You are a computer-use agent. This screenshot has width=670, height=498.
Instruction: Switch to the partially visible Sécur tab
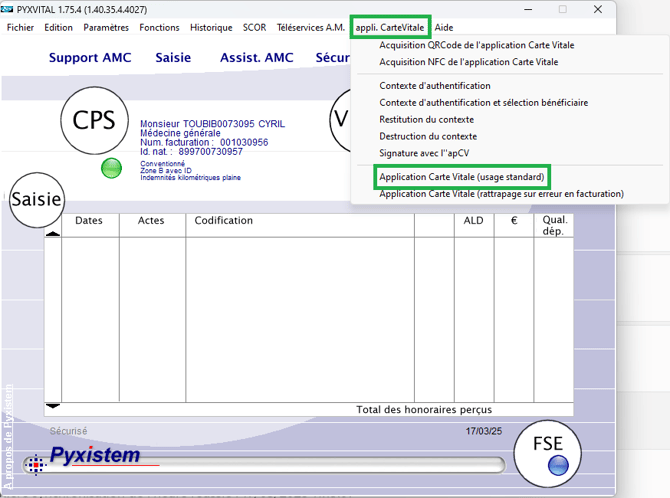tap(332, 58)
